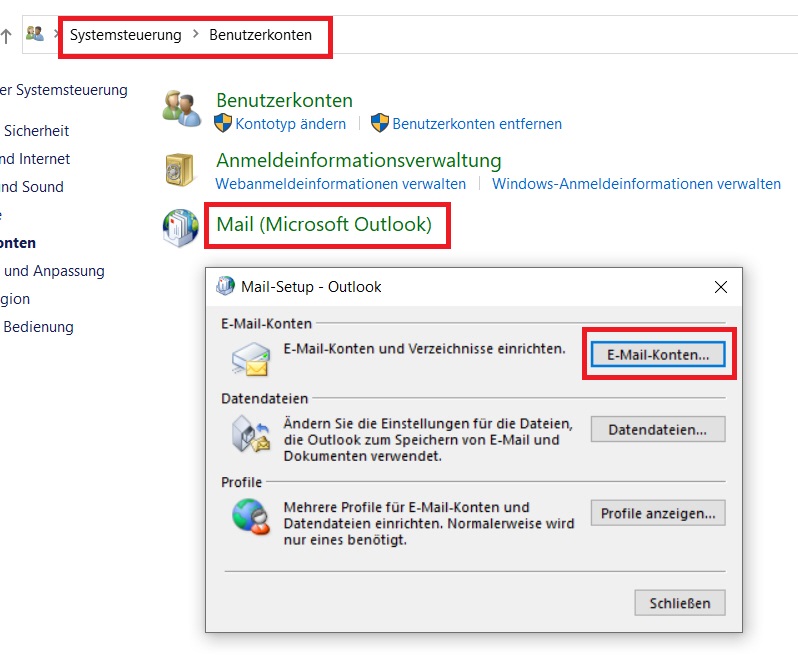Viewport: 798px width, 662px height.
Task: Click Profile anzeigen... button
Action: [658, 513]
